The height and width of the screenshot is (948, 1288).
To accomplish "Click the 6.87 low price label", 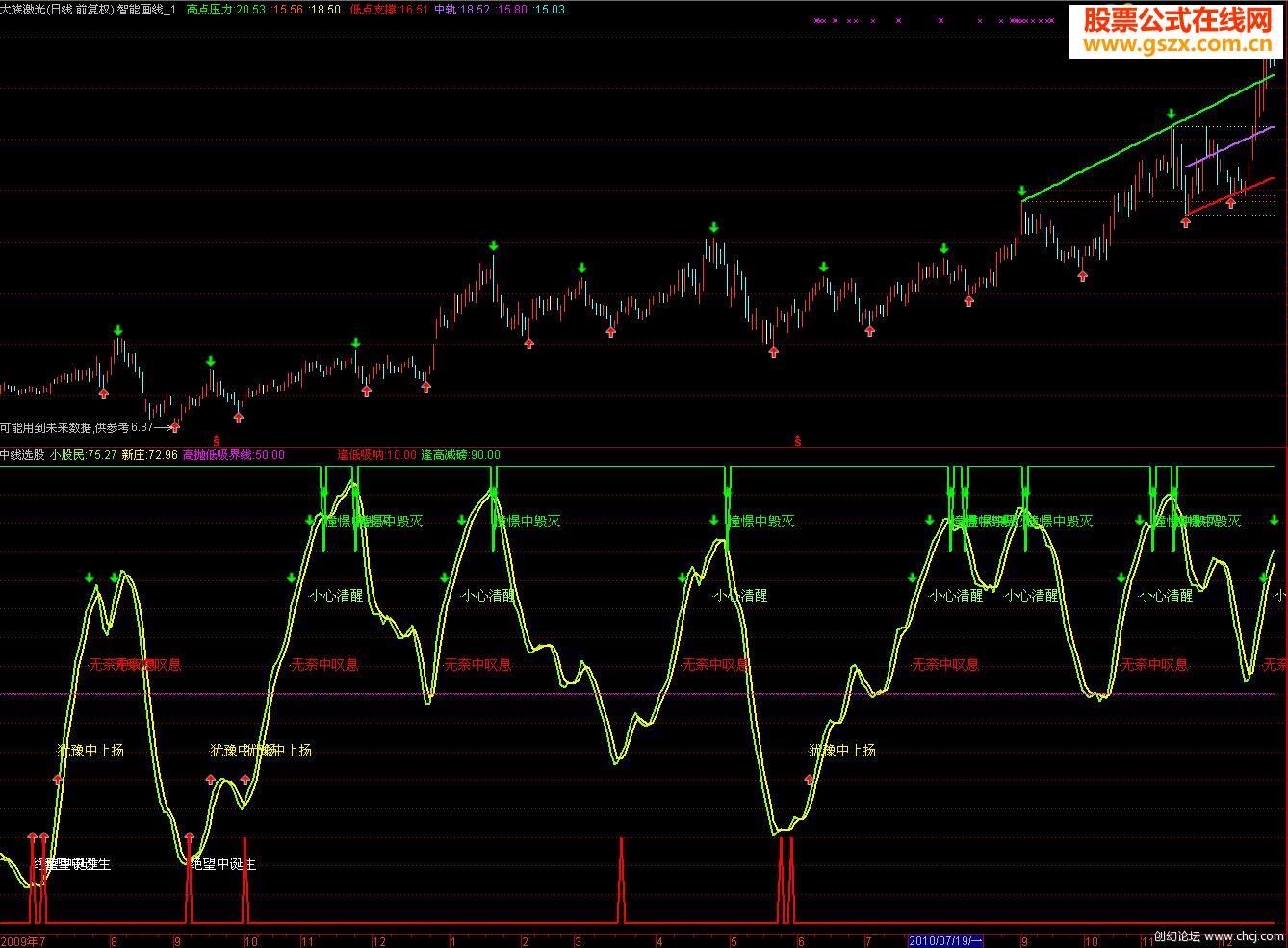I will coord(142,426).
